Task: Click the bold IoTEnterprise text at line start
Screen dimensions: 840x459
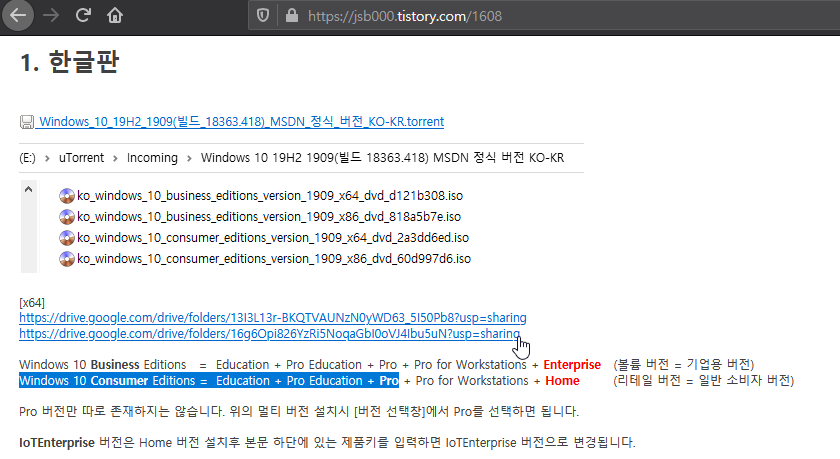Action: (x=57, y=443)
